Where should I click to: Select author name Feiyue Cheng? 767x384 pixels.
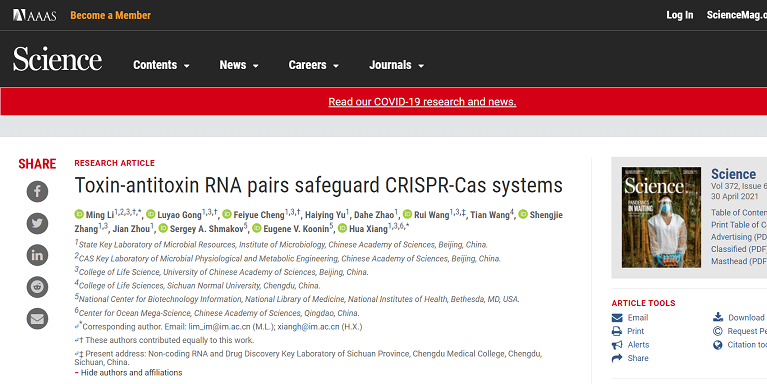259,215
